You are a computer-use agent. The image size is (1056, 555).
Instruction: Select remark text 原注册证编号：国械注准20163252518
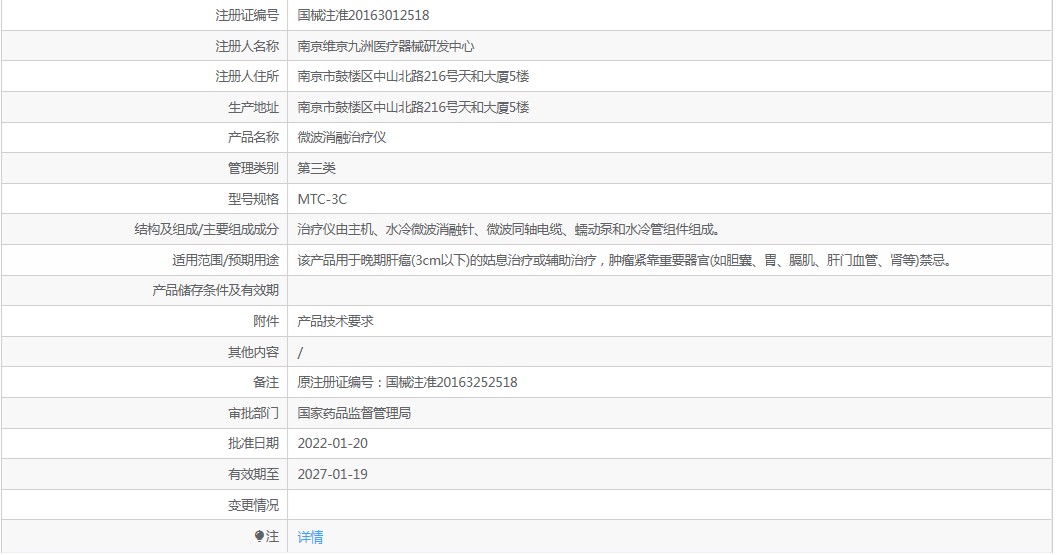[407, 383]
